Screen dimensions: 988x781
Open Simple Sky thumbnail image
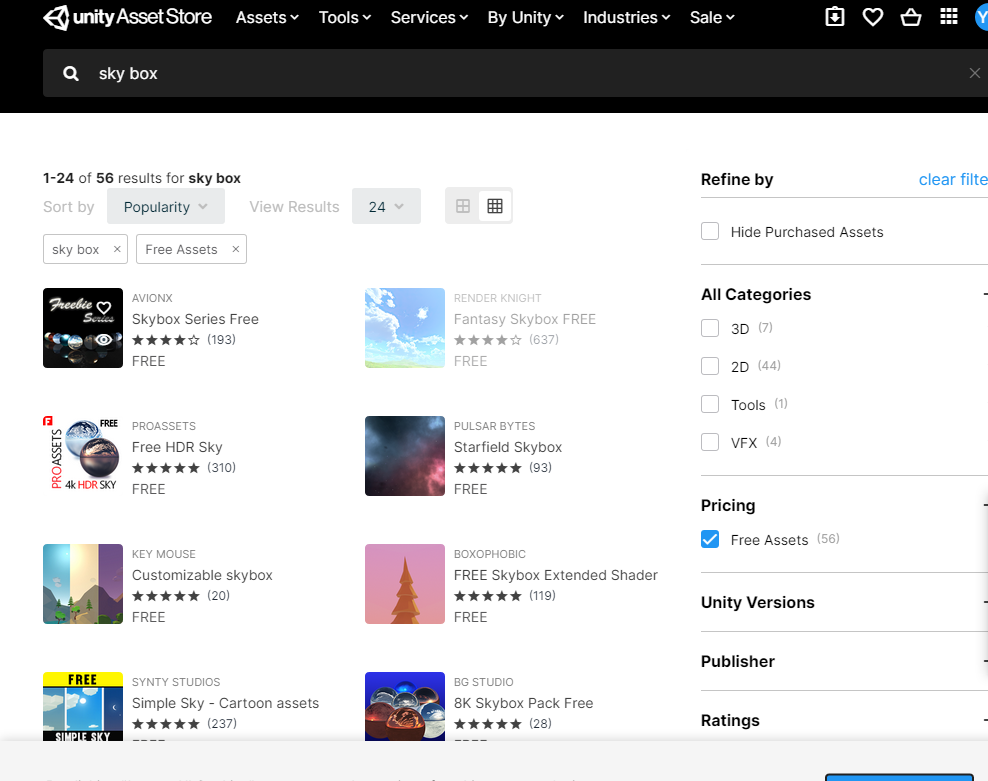pyautogui.click(x=83, y=706)
